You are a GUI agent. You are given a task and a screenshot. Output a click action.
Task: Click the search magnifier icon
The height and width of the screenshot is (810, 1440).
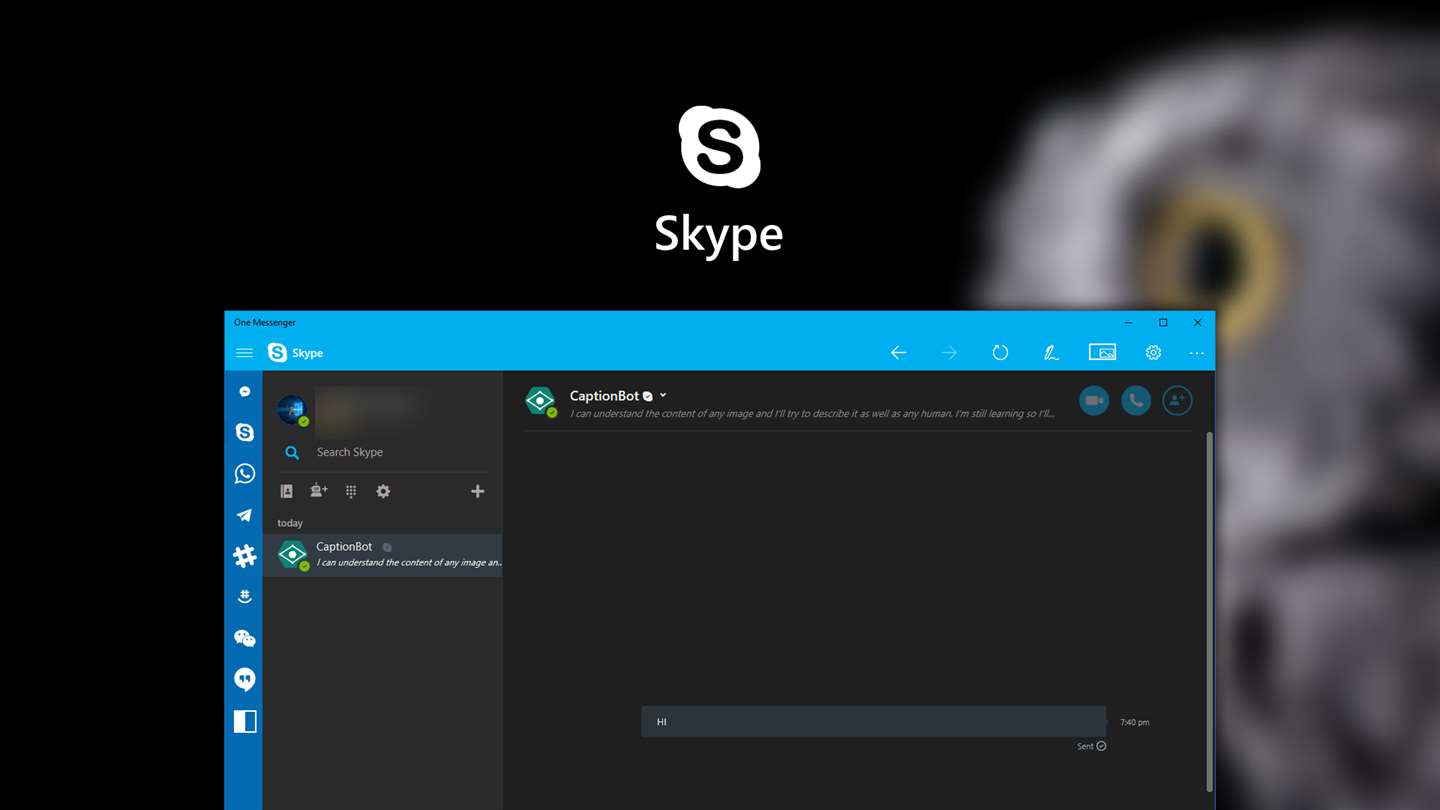[x=292, y=453]
